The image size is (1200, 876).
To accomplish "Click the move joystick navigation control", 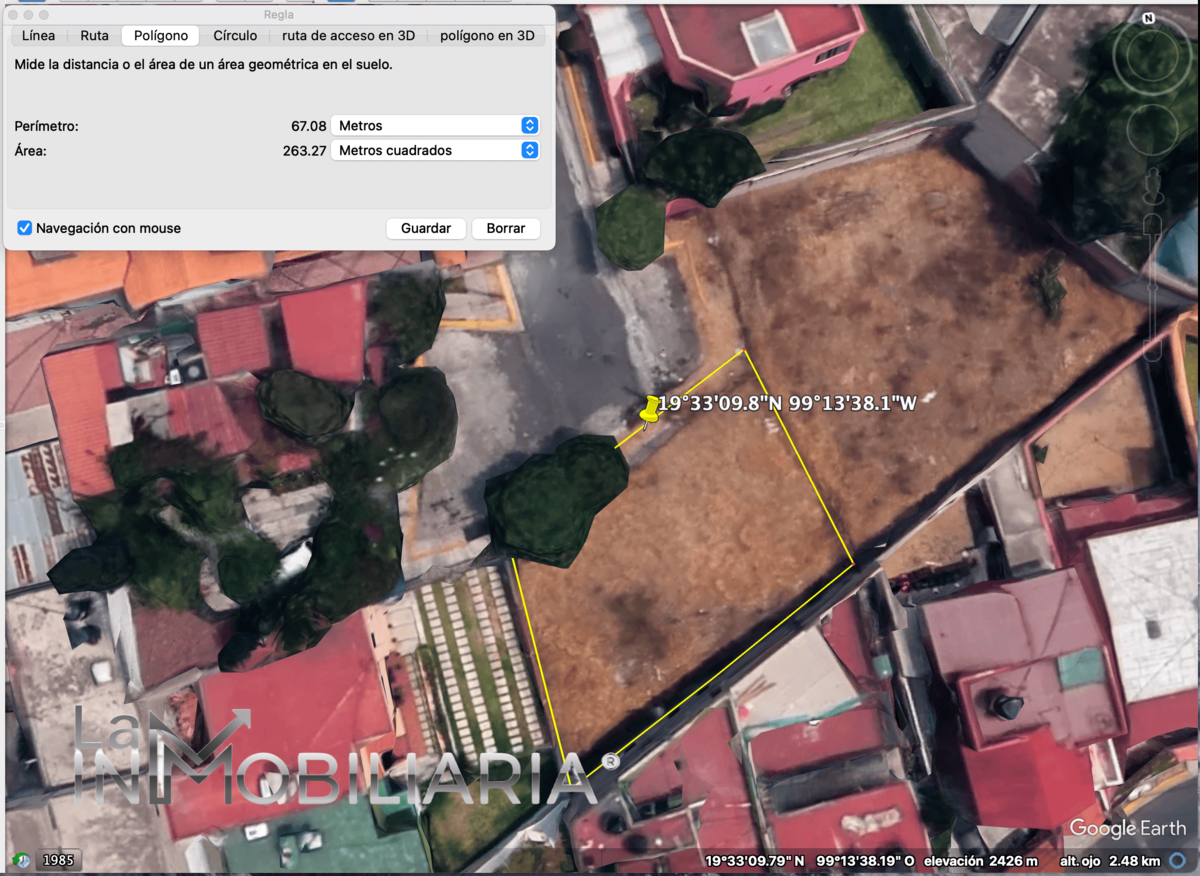I will point(1151,128).
